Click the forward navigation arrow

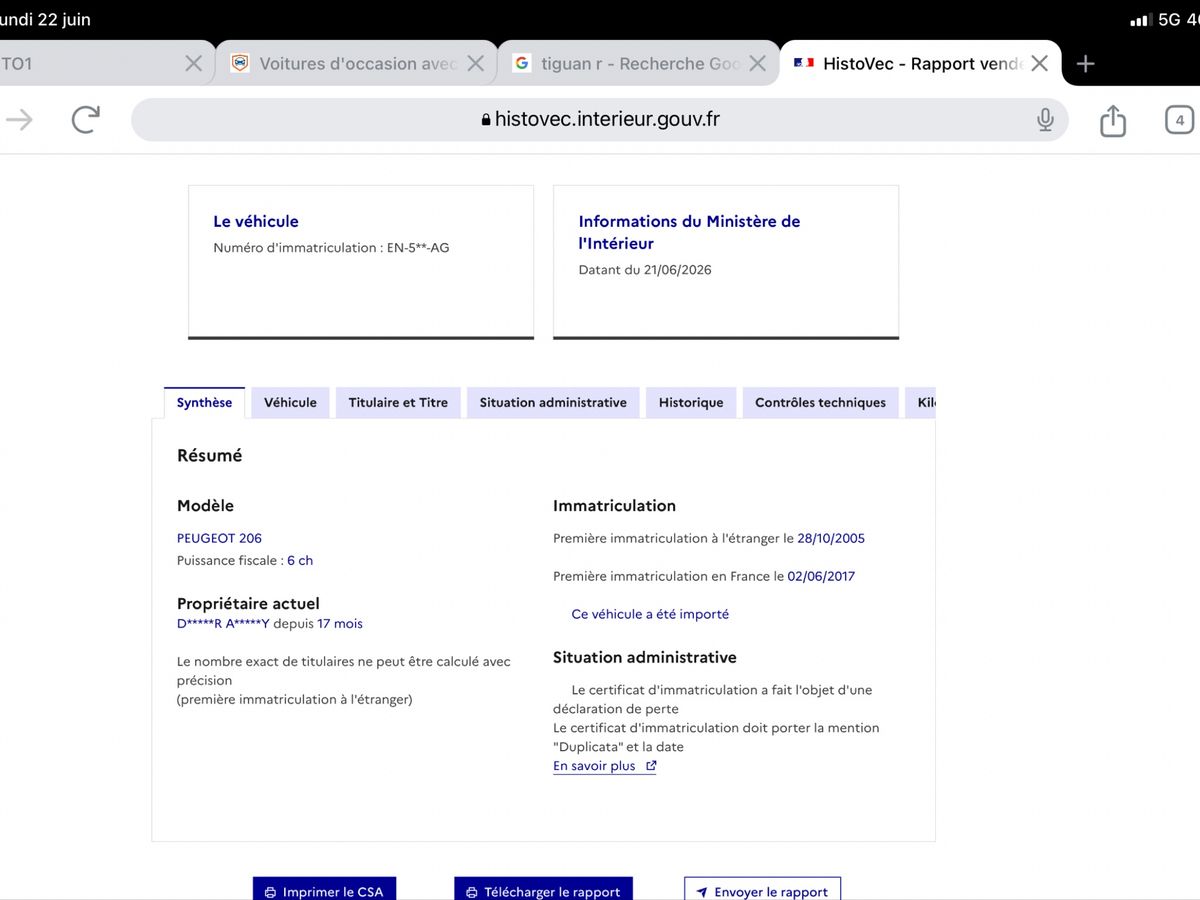tap(19, 120)
